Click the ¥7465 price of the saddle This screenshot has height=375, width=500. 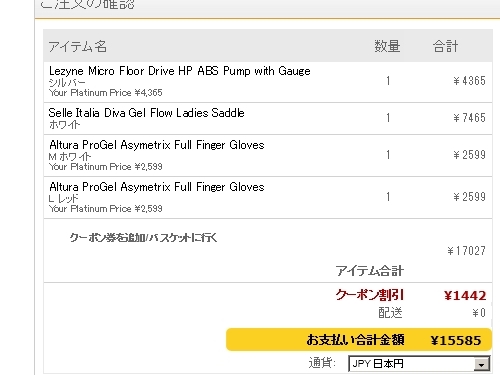(x=469, y=118)
